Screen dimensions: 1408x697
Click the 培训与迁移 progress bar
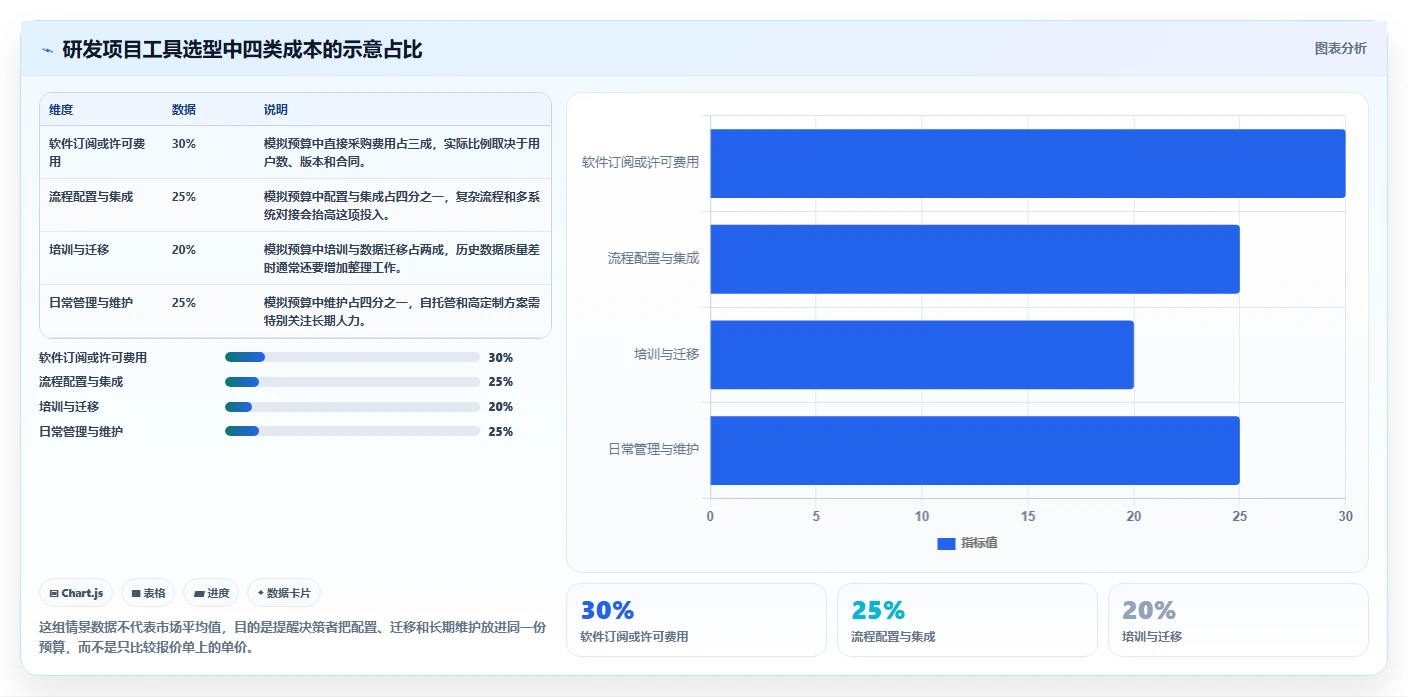(x=352, y=407)
